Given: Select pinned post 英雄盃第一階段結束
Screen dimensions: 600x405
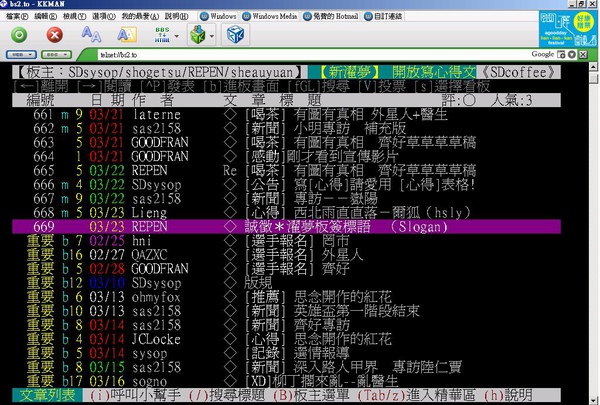Looking at the screenshot, I should click(287, 311).
